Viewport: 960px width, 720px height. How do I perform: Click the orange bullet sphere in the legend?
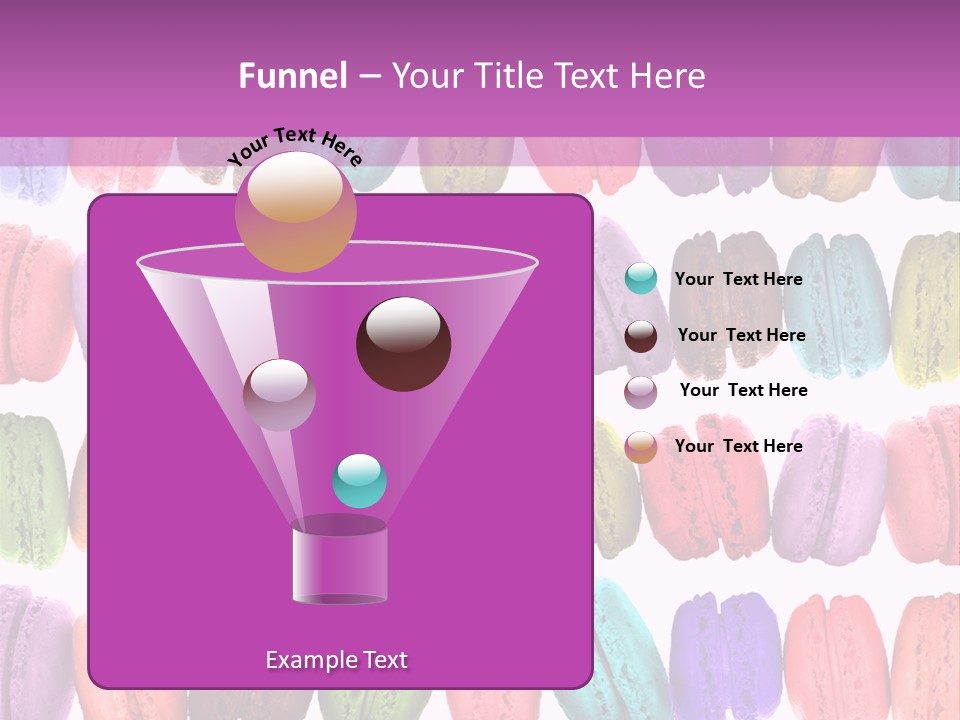pyautogui.click(x=641, y=446)
